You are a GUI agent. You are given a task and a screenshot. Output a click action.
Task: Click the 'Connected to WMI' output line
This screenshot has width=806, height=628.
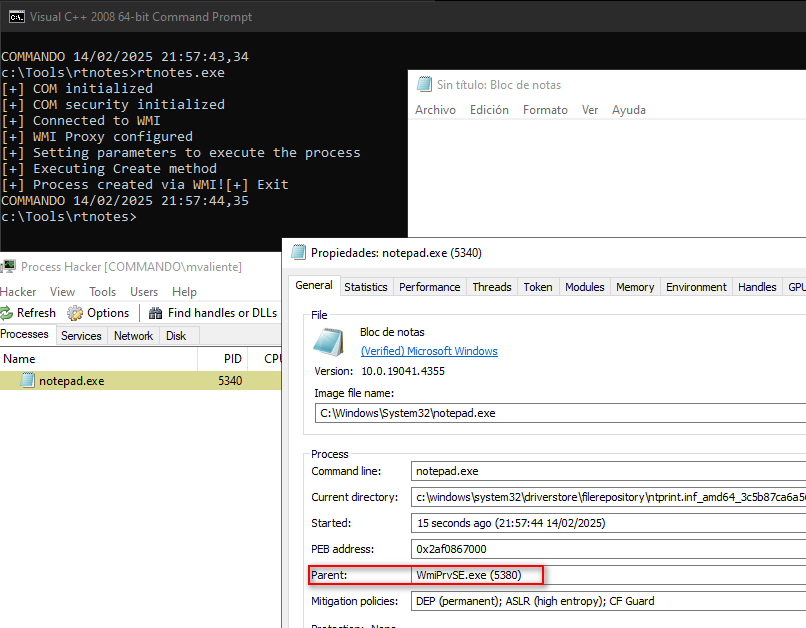(81, 121)
